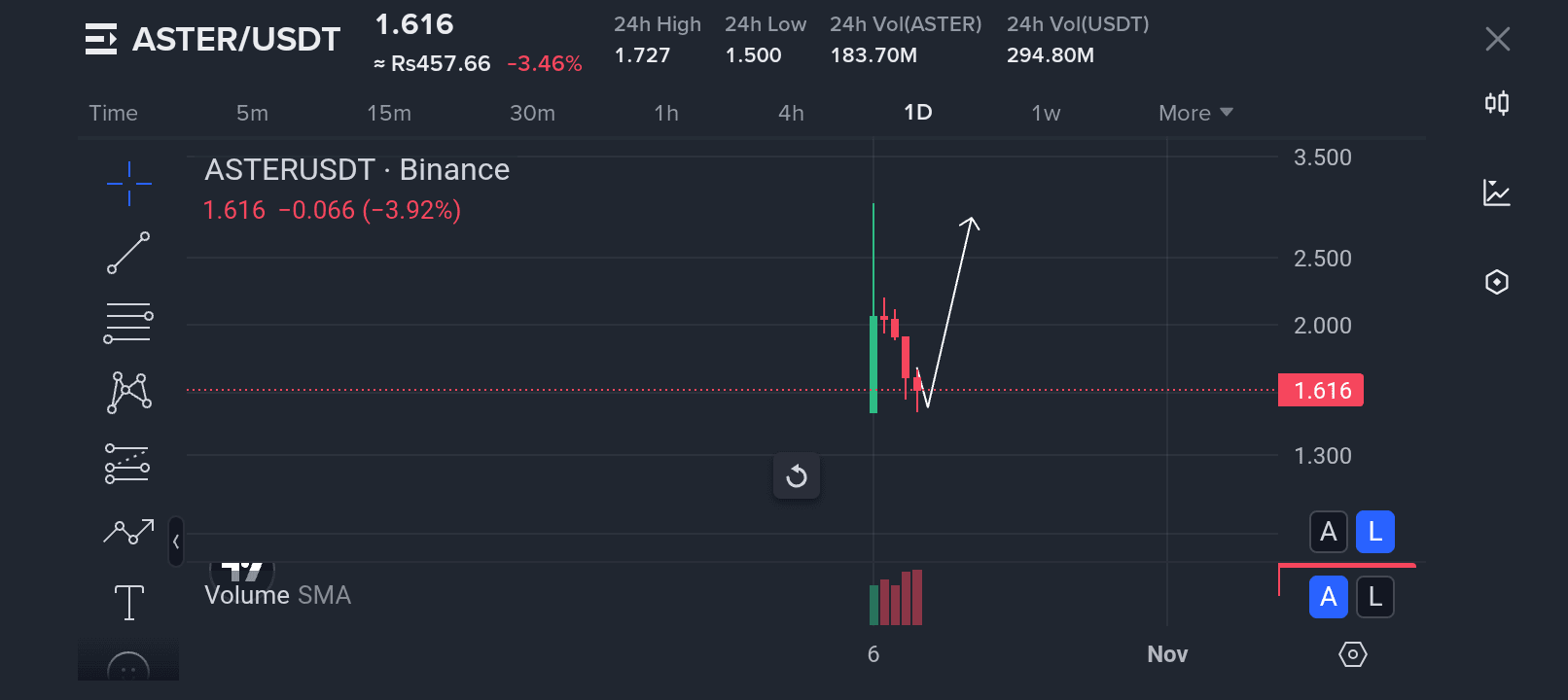
Task: Open the chart indicators icon
Action: pyautogui.click(x=1497, y=192)
